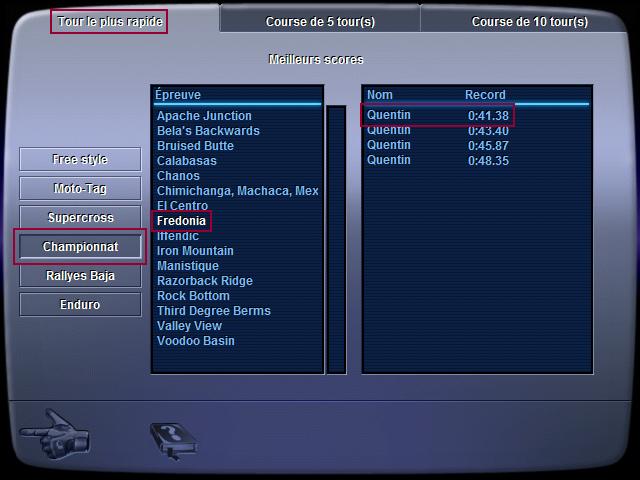Select Quentin's 0:41.38 record row

pos(438,115)
